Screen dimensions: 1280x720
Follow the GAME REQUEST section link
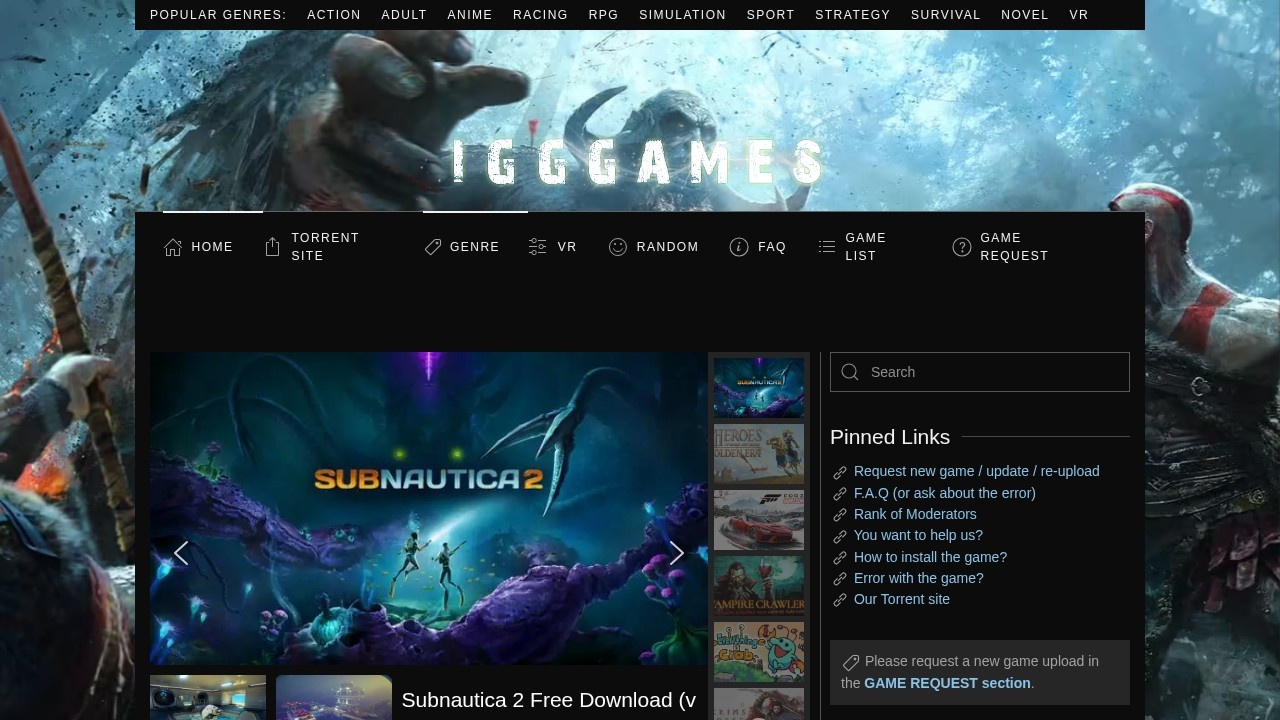tap(947, 683)
